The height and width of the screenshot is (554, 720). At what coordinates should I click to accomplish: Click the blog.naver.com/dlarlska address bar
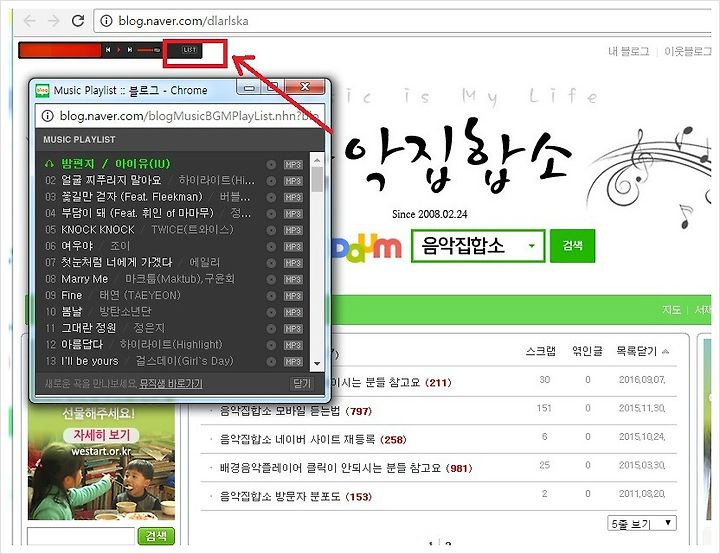(x=402, y=21)
